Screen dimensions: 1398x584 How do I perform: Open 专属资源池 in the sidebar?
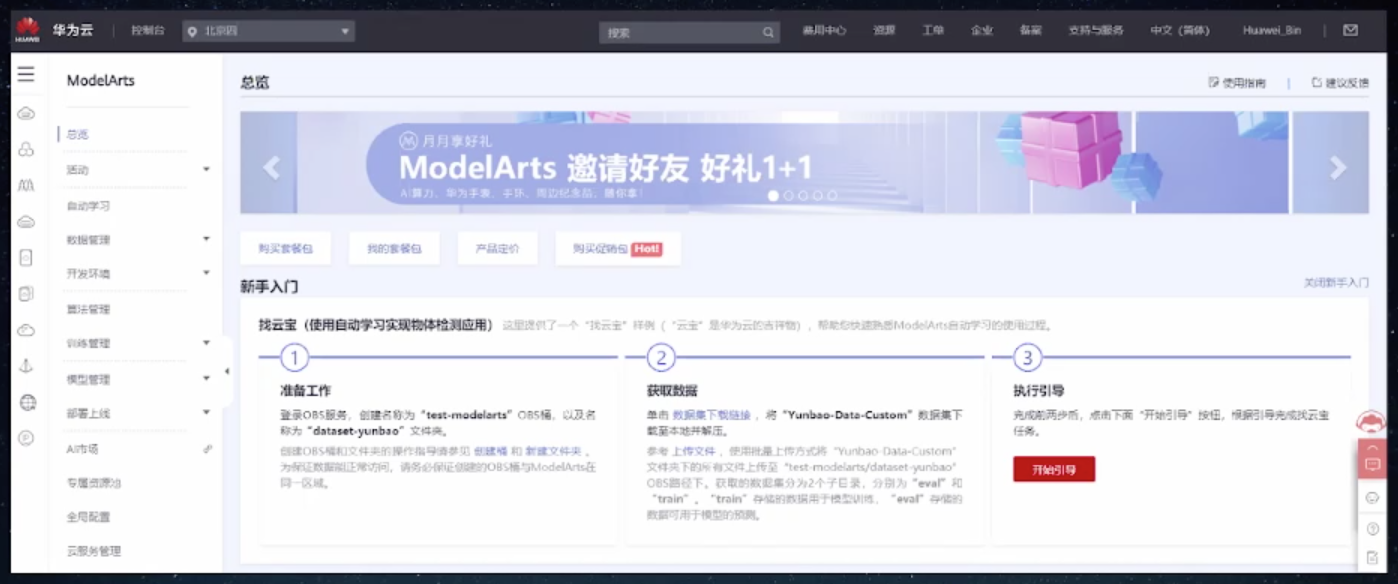(x=94, y=483)
